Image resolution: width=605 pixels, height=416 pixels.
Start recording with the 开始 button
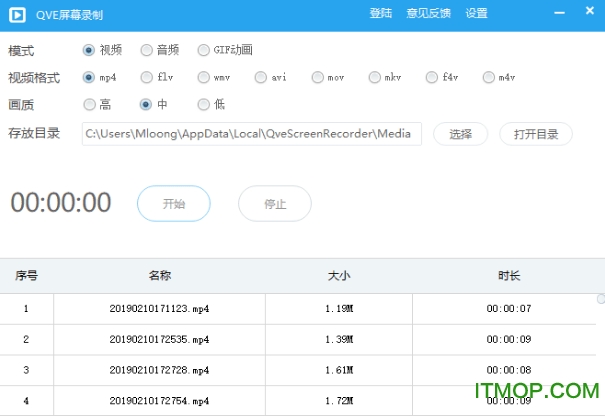pos(174,203)
